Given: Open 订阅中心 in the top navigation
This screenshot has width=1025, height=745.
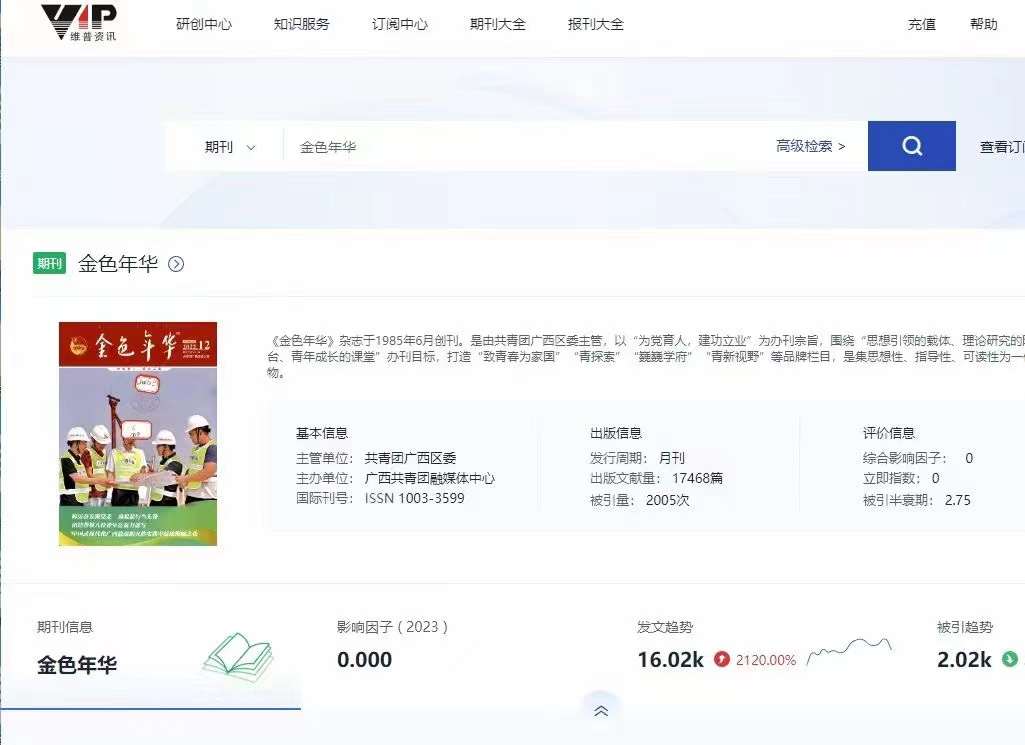Looking at the screenshot, I should 400,24.
